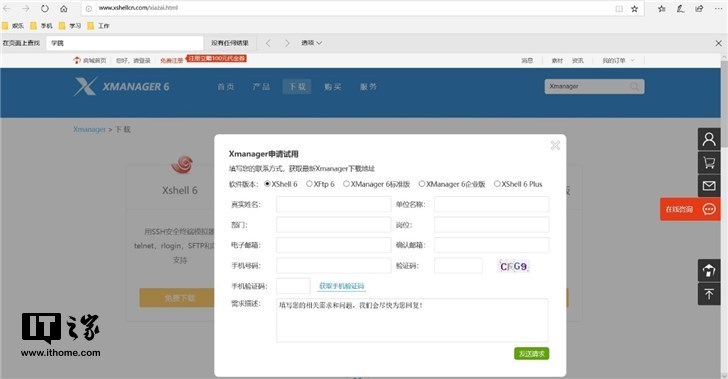The height and width of the screenshot is (379, 728).
Task: Click the 商城首页 link
Action: [x=90, y=60]
